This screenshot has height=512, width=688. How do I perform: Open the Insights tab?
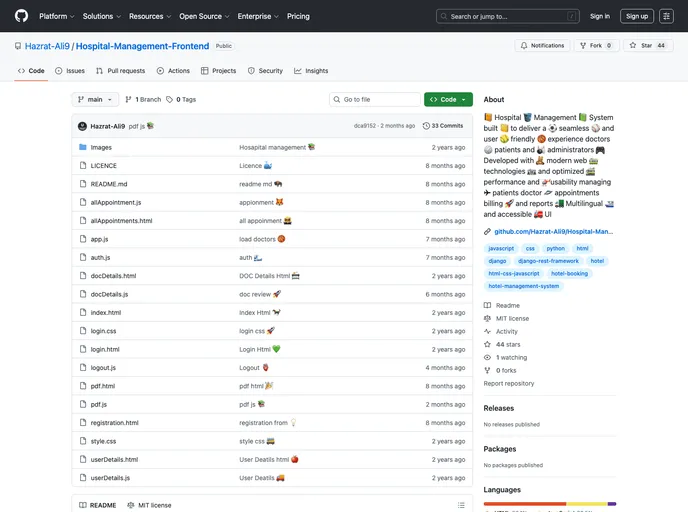311,71
